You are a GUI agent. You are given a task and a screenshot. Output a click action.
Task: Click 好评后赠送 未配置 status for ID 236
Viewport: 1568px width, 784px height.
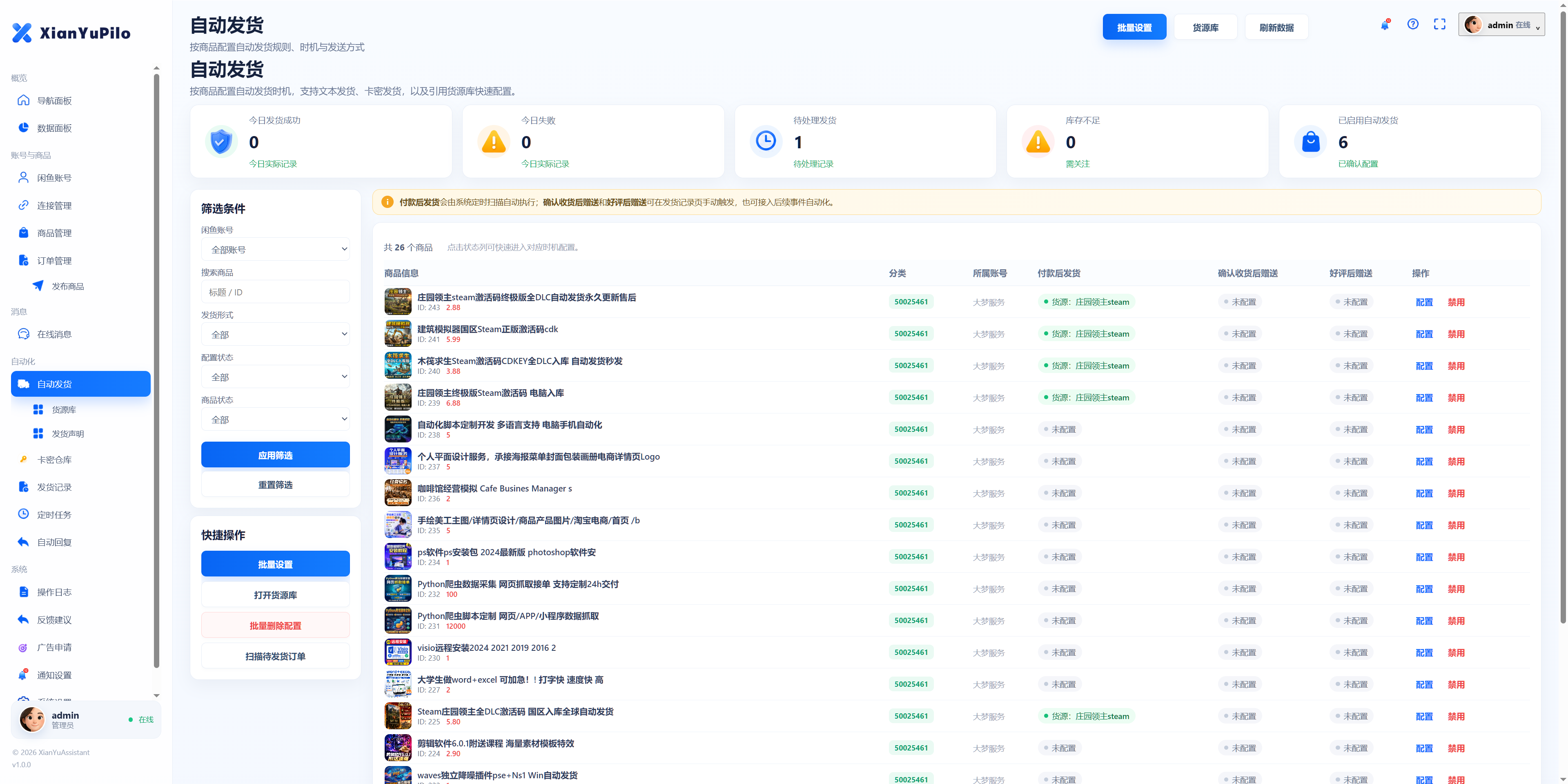(1351, 493)
